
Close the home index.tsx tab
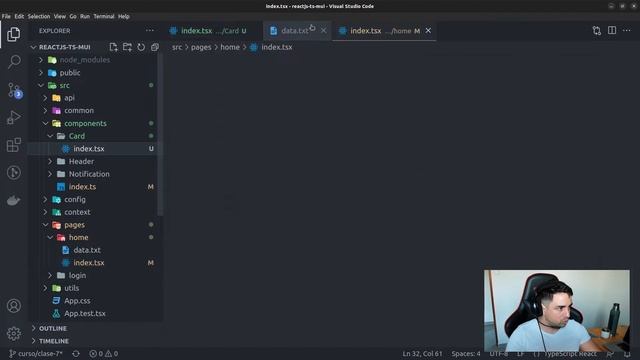428,31
